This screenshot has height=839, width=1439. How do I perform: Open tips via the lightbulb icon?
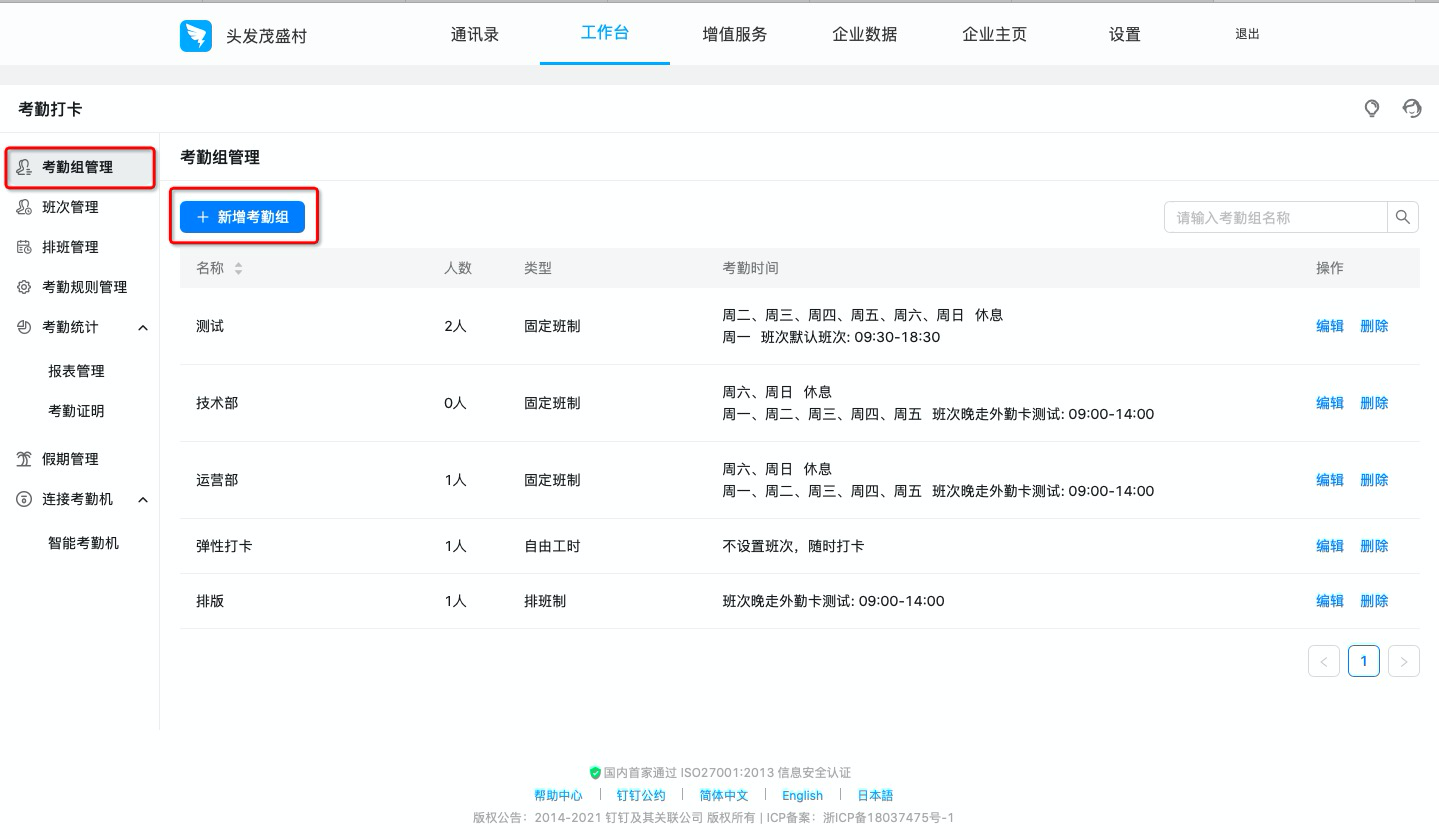tap(1372, 108)
